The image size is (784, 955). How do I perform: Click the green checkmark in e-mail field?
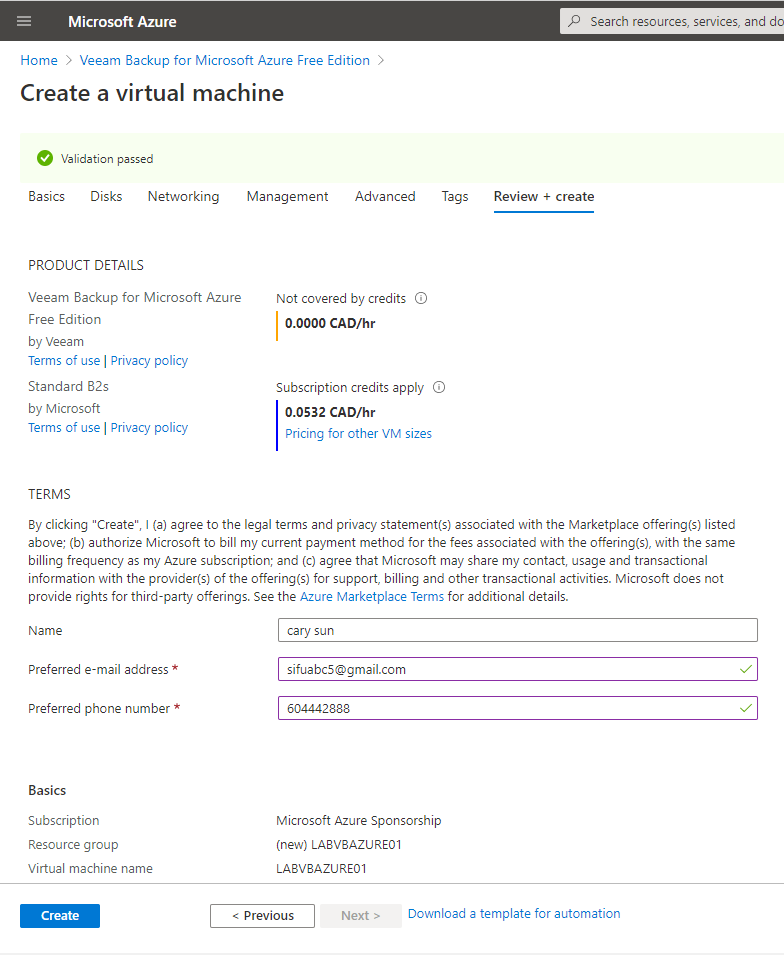pyautogui.click(x=746, y=669)
